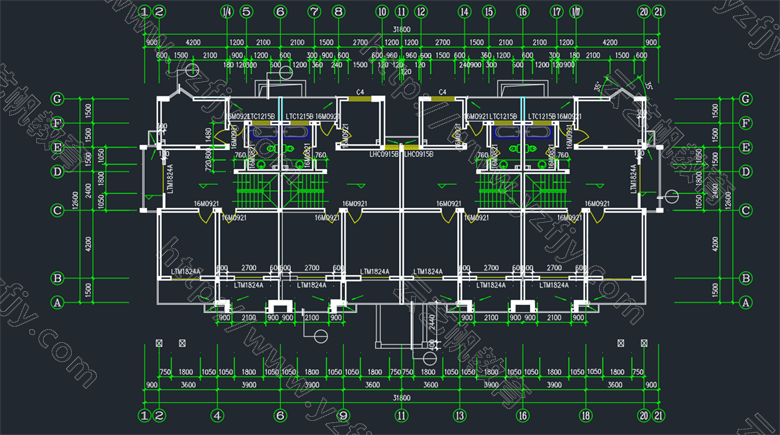Pick axis bubble D on the right side
Screen dimensions: 780x435
(745, 172)
